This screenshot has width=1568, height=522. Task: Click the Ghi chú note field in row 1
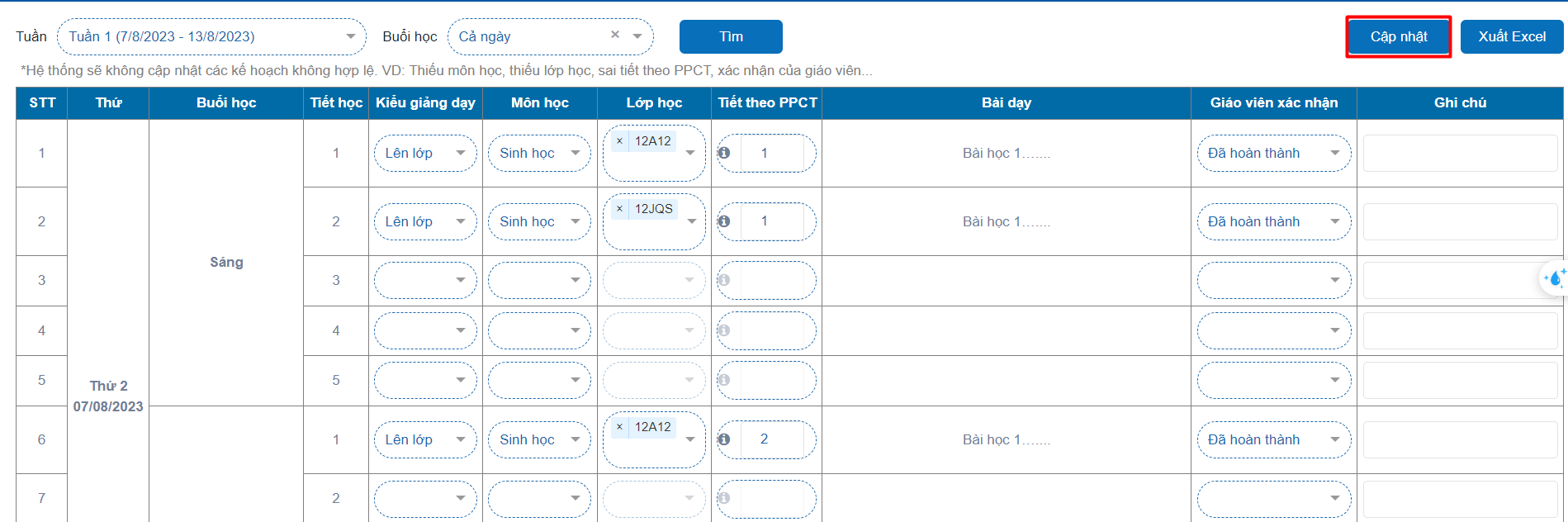coord(1459,153)
